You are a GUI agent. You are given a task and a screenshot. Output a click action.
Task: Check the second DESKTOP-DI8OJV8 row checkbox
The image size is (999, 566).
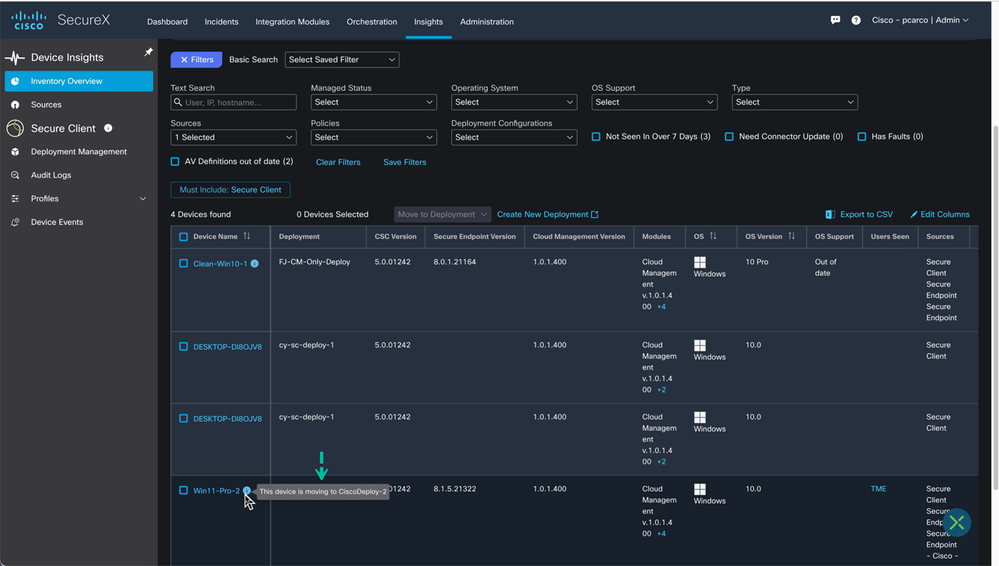pos(183,419)
